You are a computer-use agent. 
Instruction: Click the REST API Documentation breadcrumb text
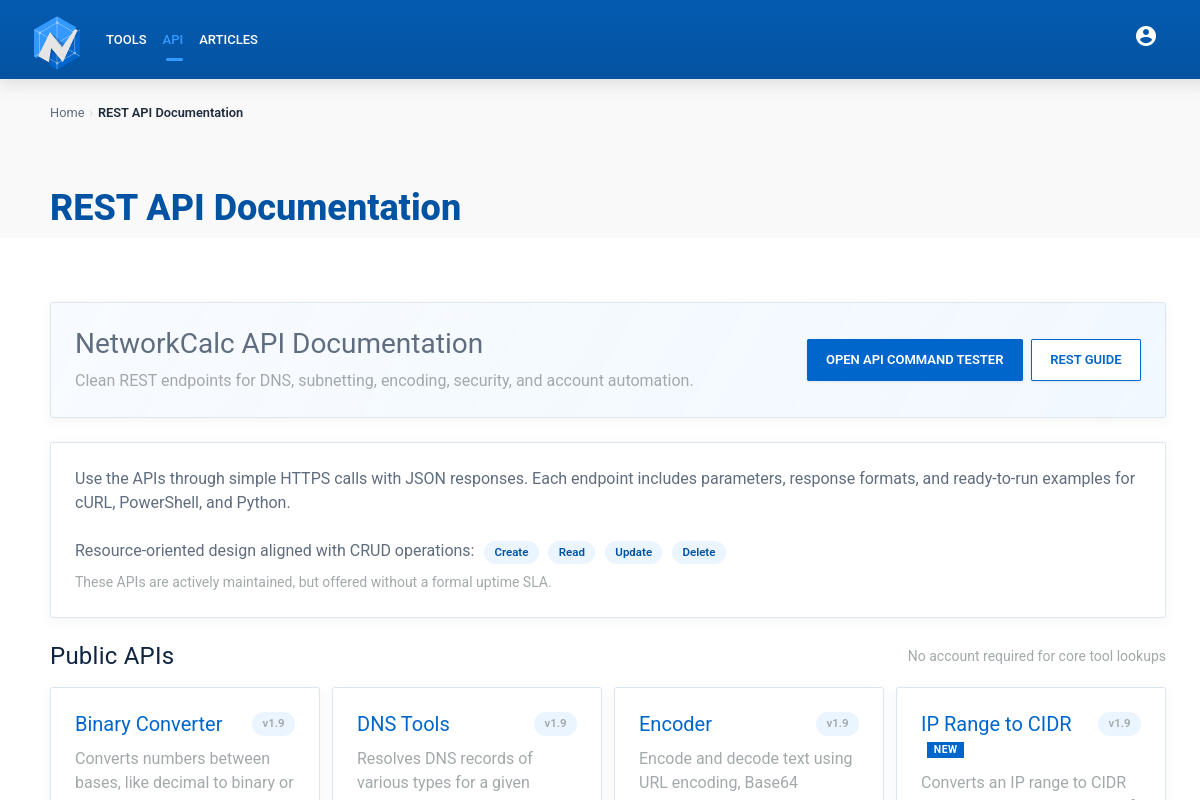tap(170, 113)
